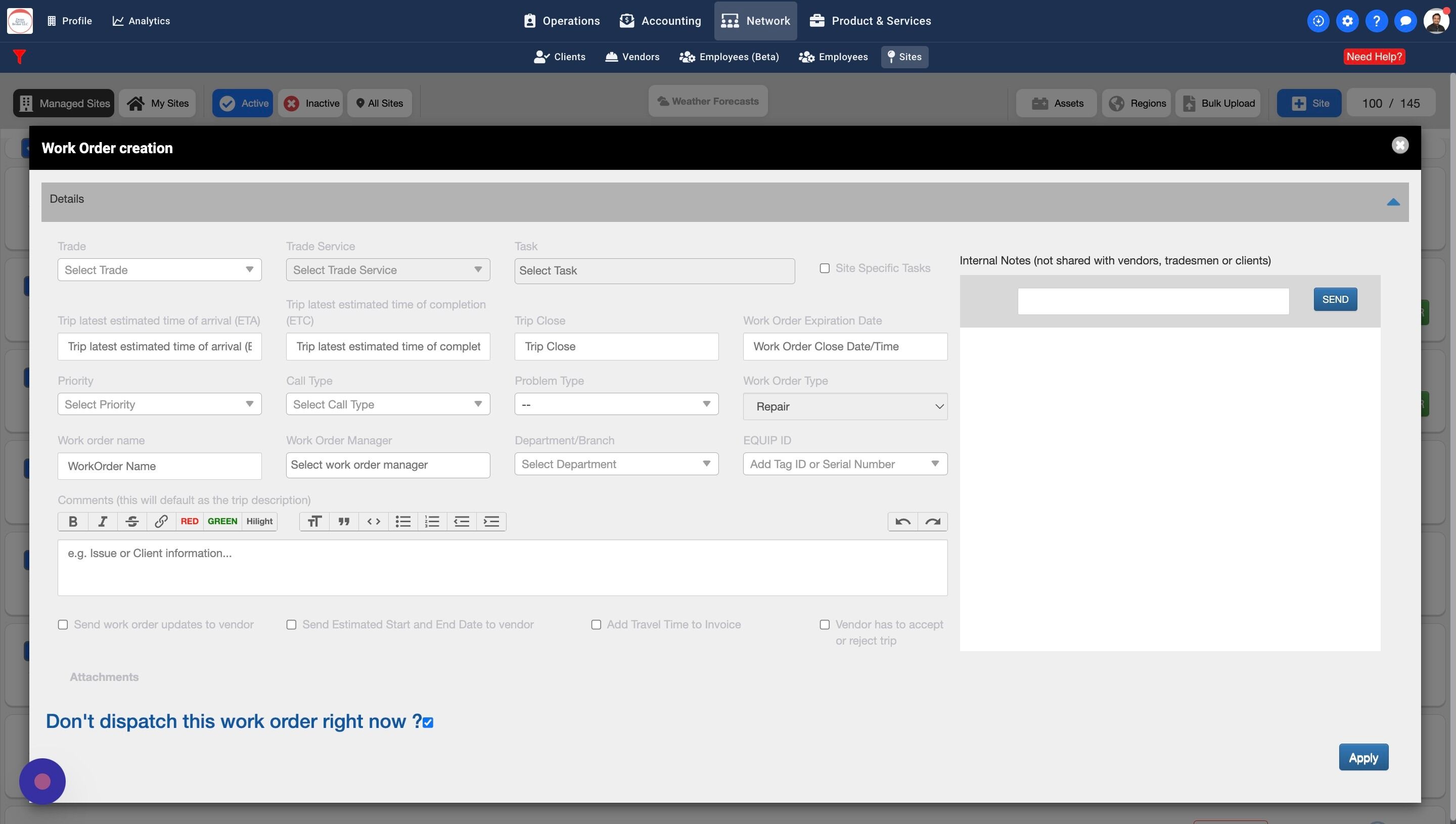
Task: Check Send work order updates to vendor
Action: (x=63, y=625)
